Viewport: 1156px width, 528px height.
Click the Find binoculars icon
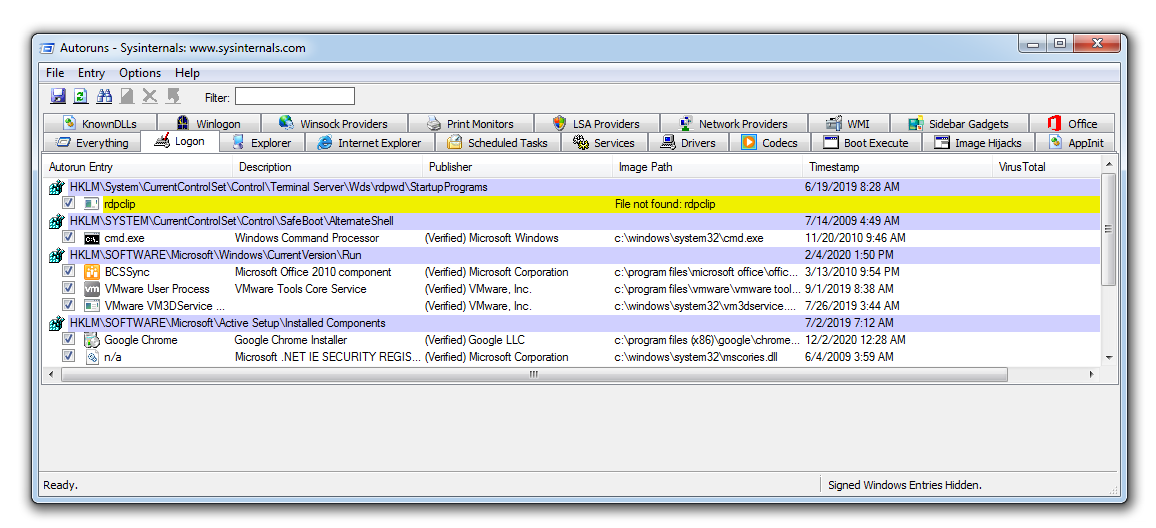click(x=104, y=96)
